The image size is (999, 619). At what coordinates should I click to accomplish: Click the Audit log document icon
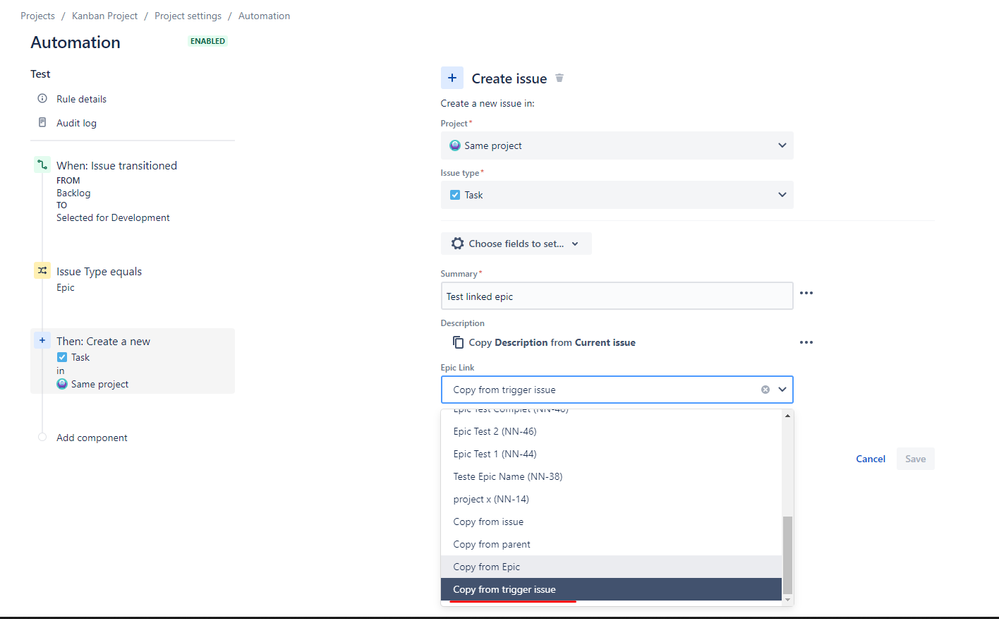(42, 122)
